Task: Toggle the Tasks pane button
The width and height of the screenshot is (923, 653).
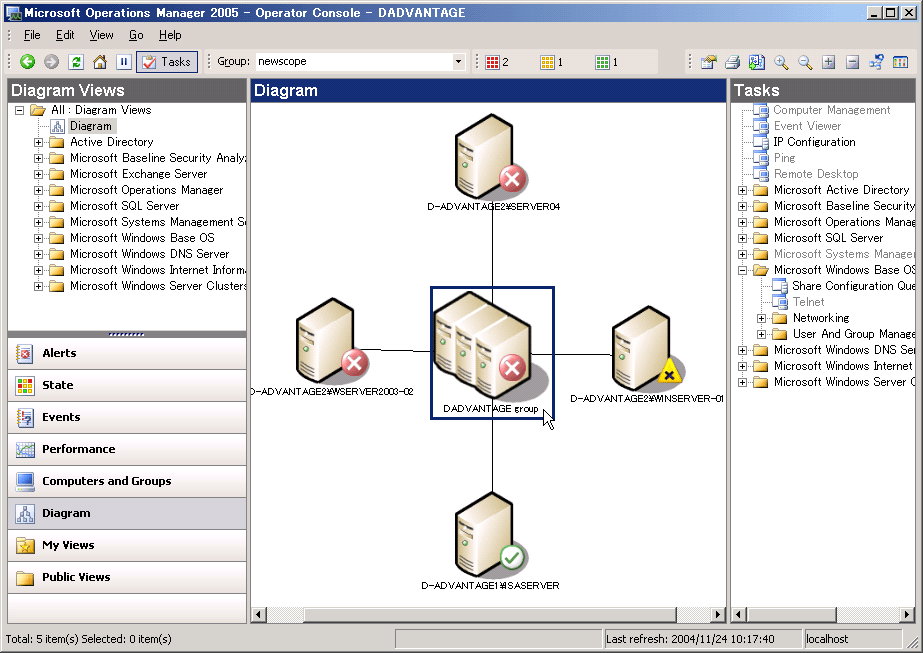Action: coord(167,62)
